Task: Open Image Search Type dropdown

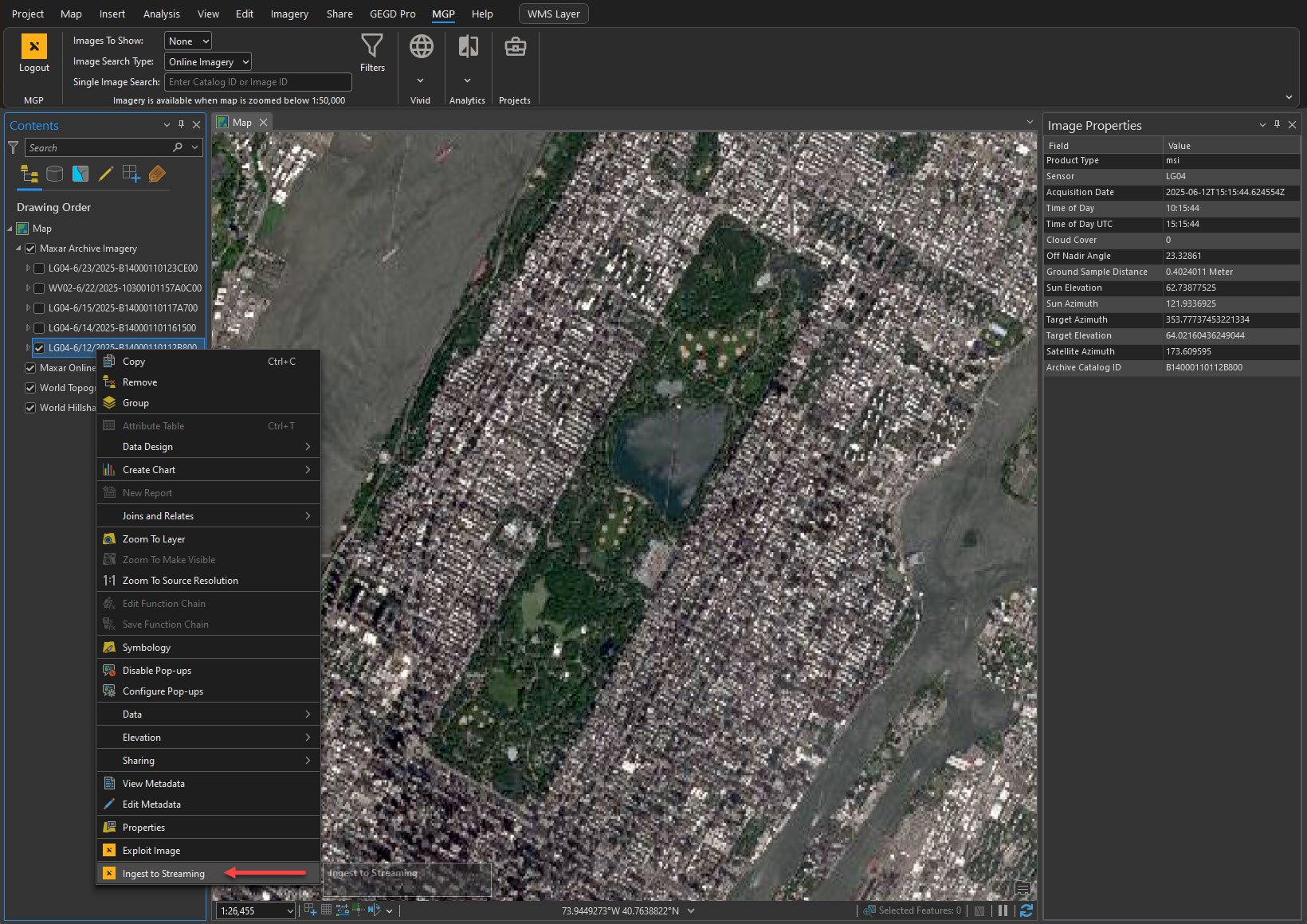Action: pyautogui.click(x=208, y=61)
